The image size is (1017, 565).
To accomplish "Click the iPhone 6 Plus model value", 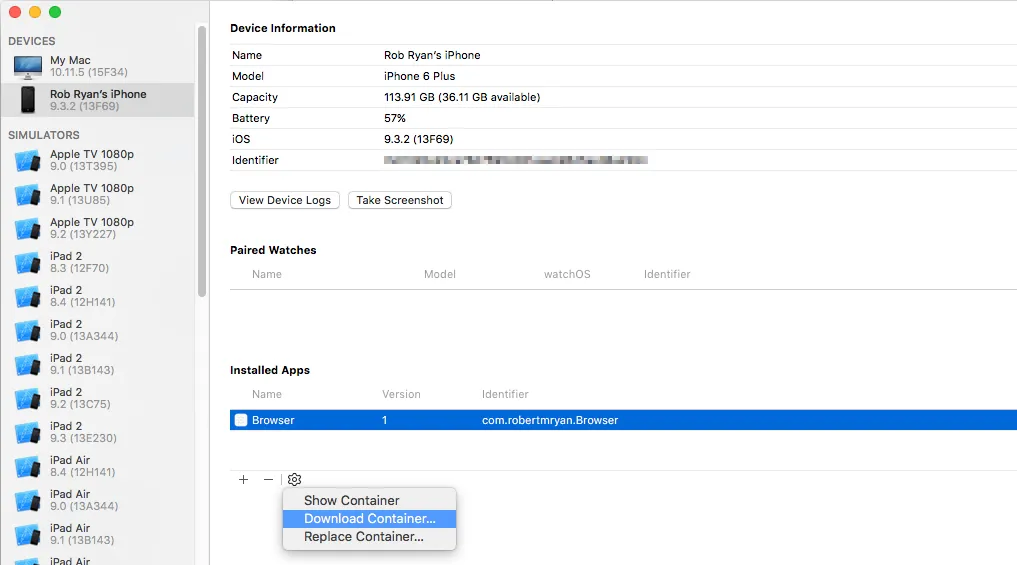I will [x=420, y=76].
